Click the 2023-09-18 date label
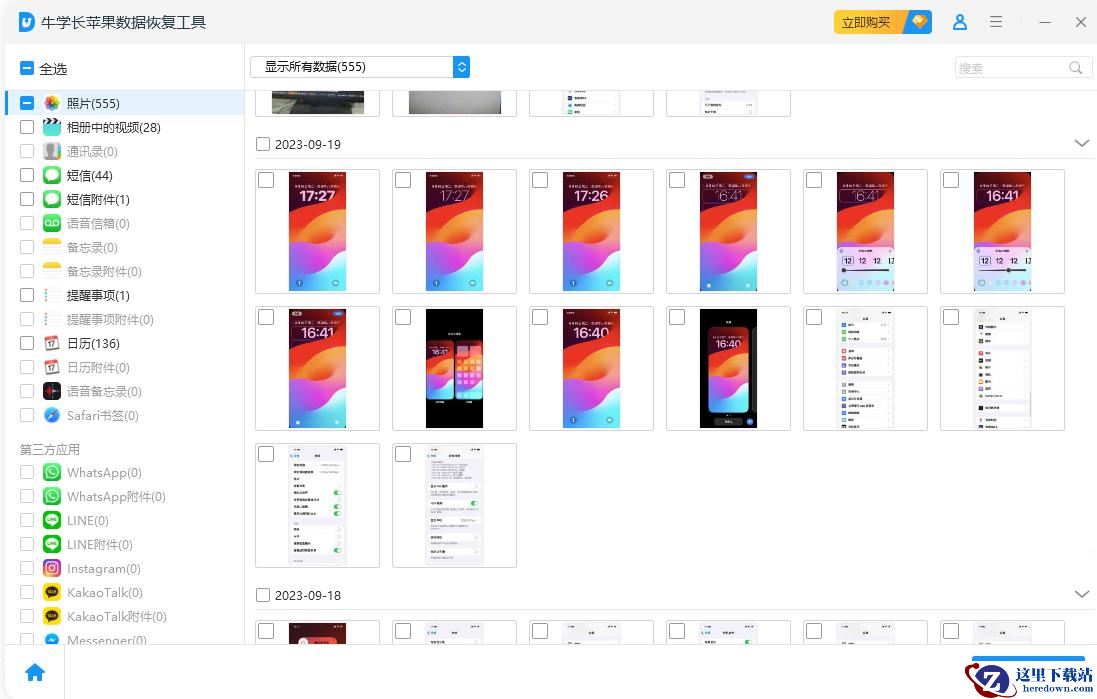This screenshot has width=1097, height=699. coord(308,595)
